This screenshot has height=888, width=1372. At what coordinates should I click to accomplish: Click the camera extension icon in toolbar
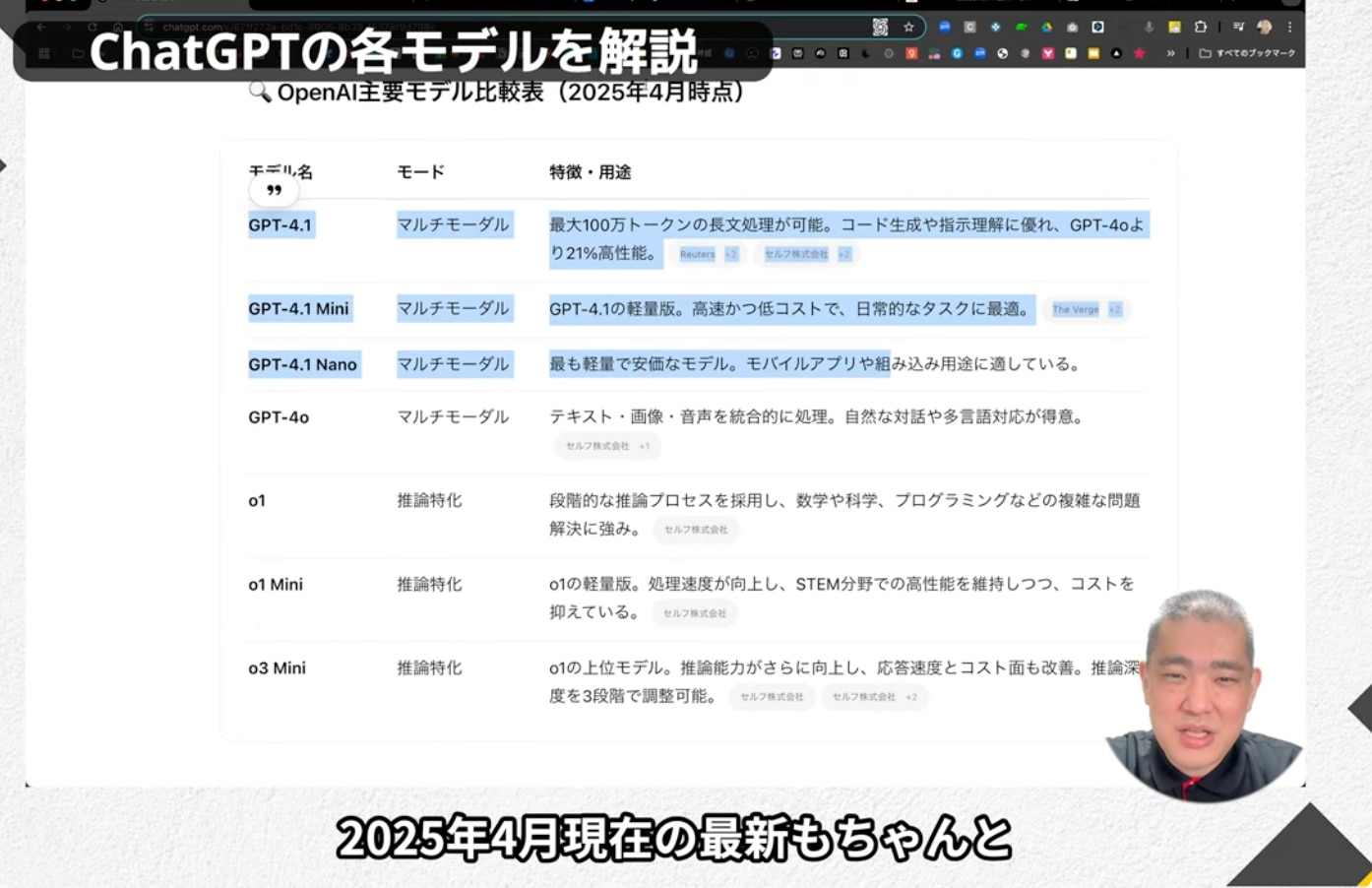(x=1072, y=28)
